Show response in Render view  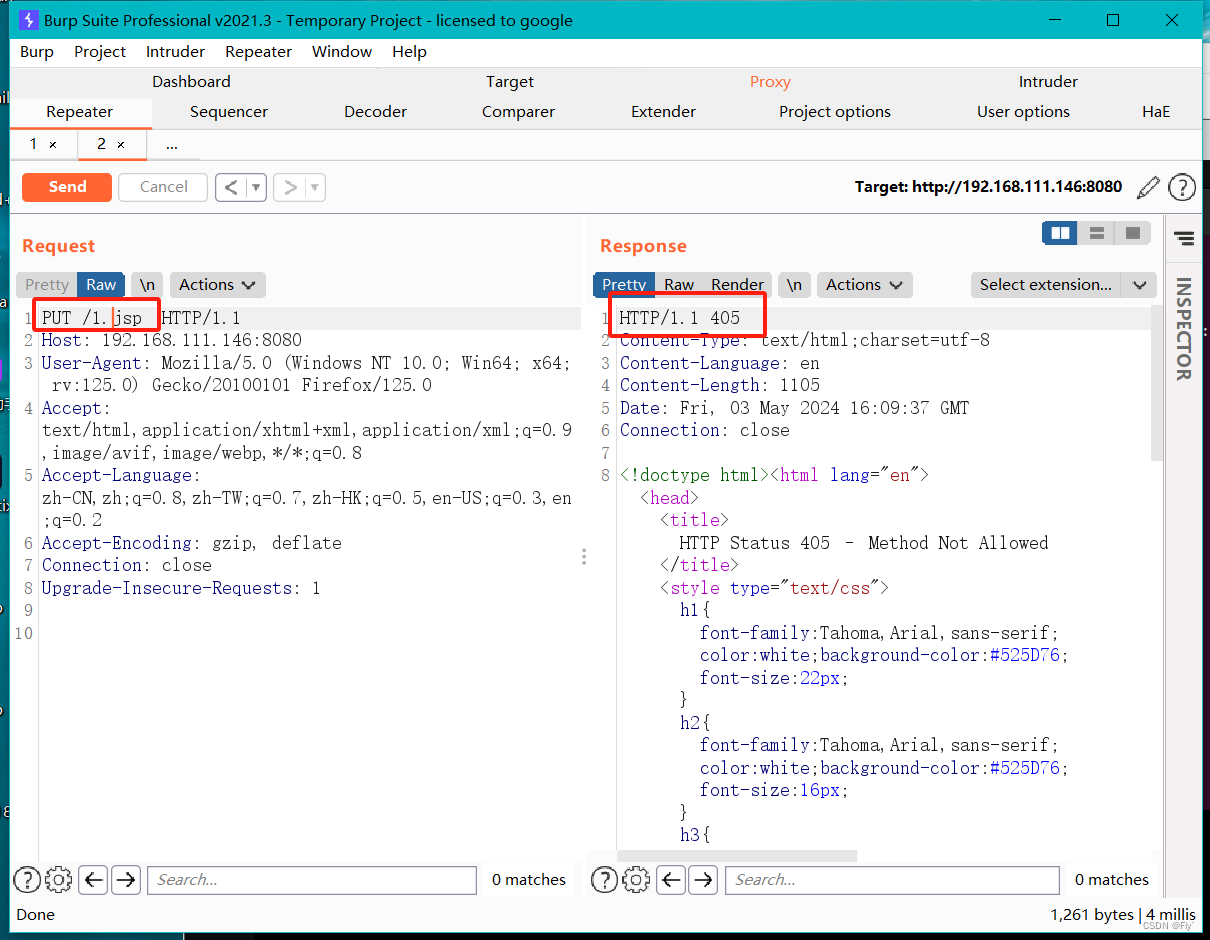pos(737,285)
